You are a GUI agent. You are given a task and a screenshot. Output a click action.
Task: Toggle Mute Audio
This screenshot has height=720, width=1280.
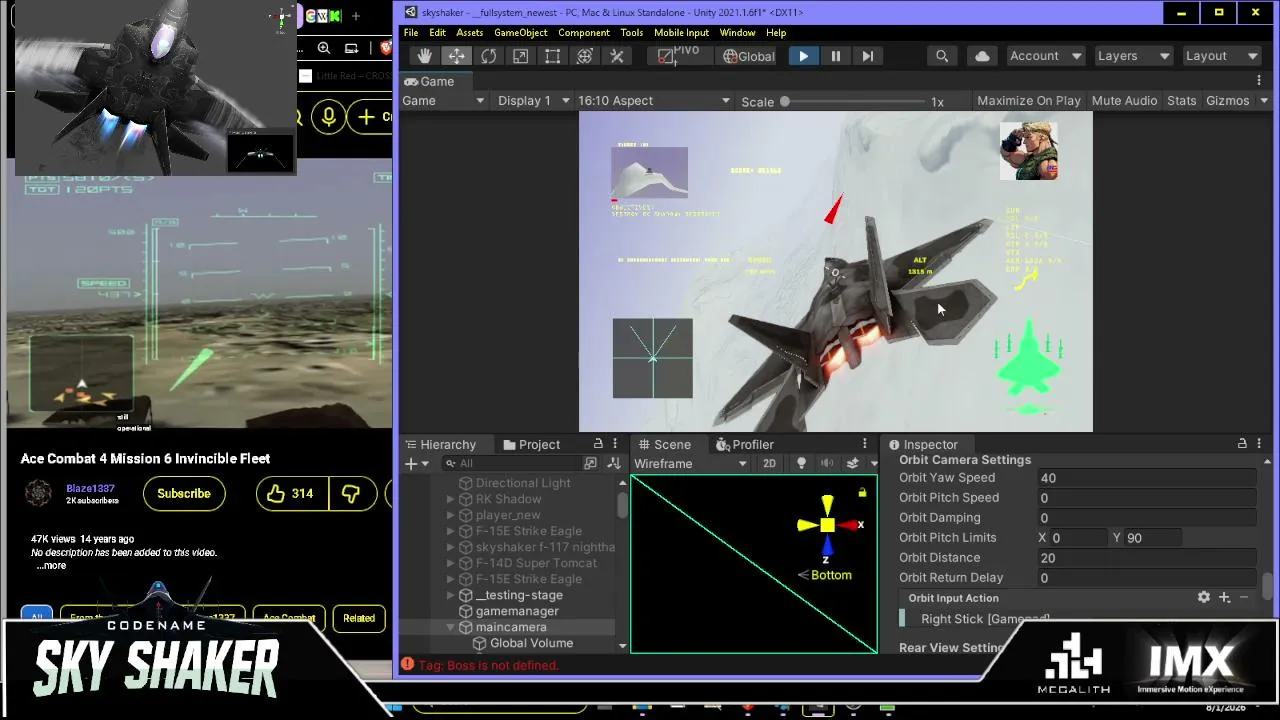[1124, 101]
